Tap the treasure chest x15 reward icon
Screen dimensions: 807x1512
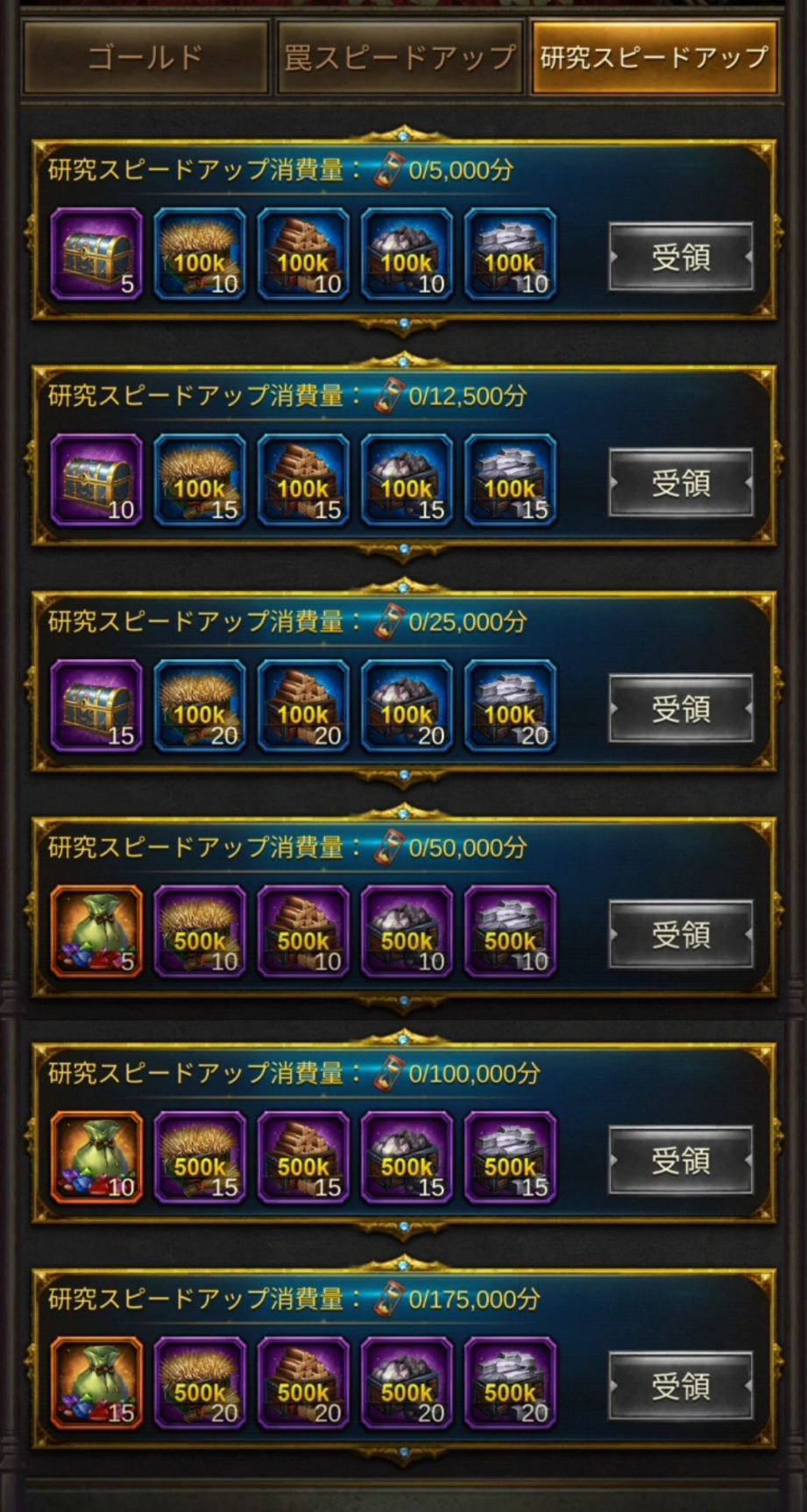click(96, 706)
